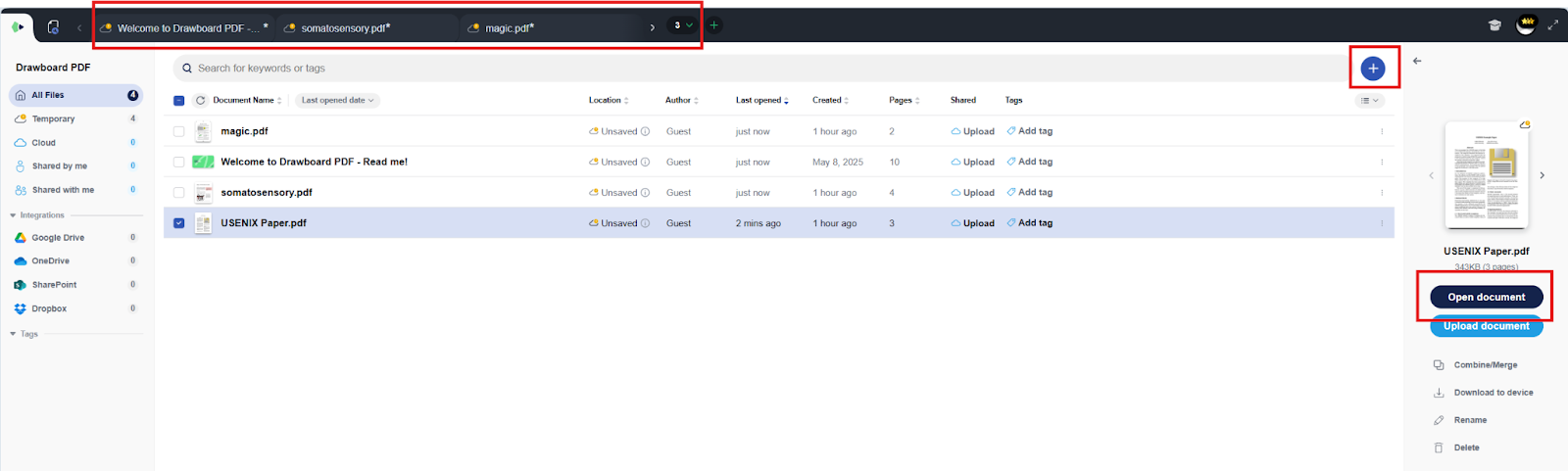Viewport: 1568px width, 471px height.
Task: Focus the keywords or tags search field
Action: pos(760,69)
